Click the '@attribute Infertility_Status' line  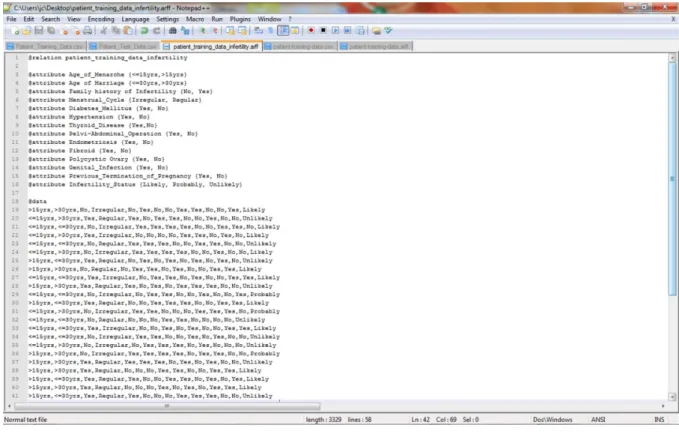pos(135,185)
